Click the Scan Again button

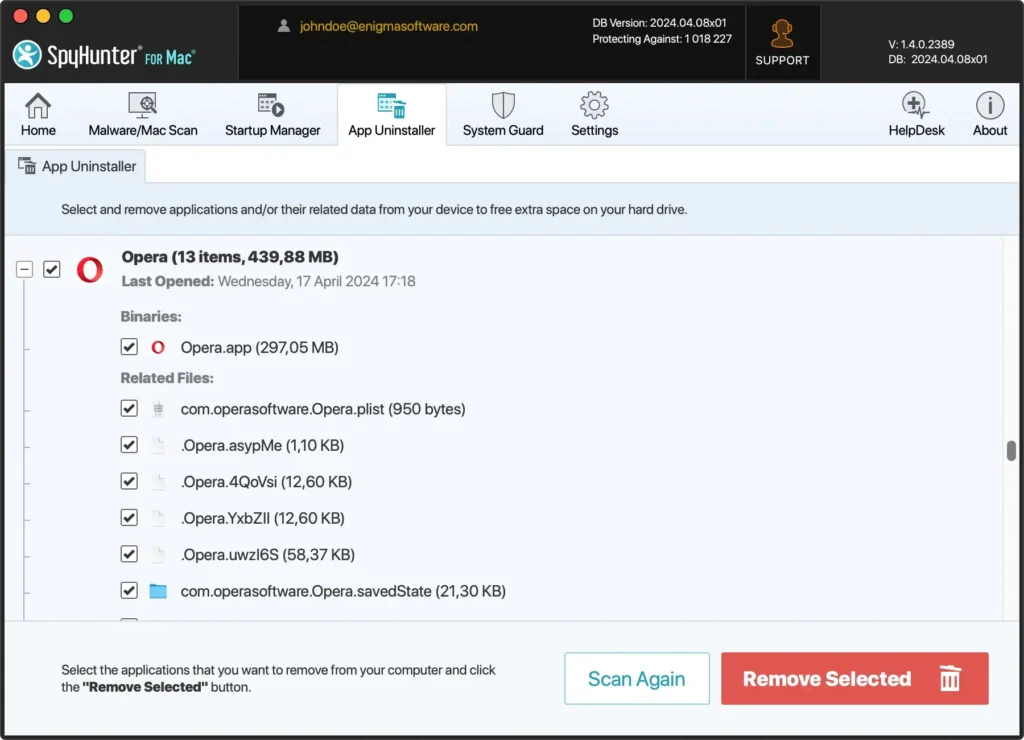pos(637,679)
